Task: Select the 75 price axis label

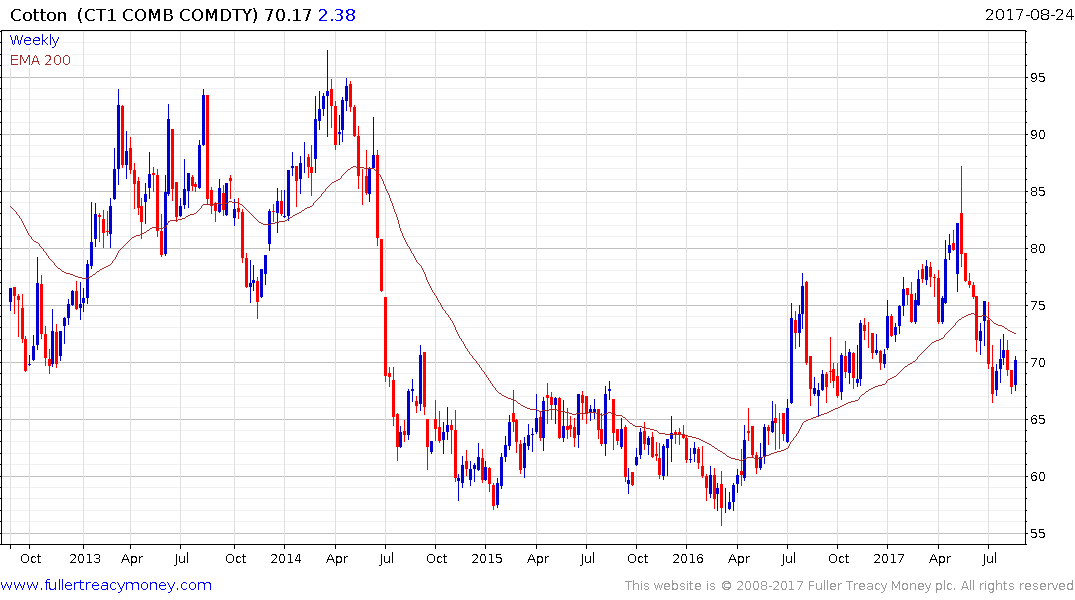Action: click(x=1037, y=305)
